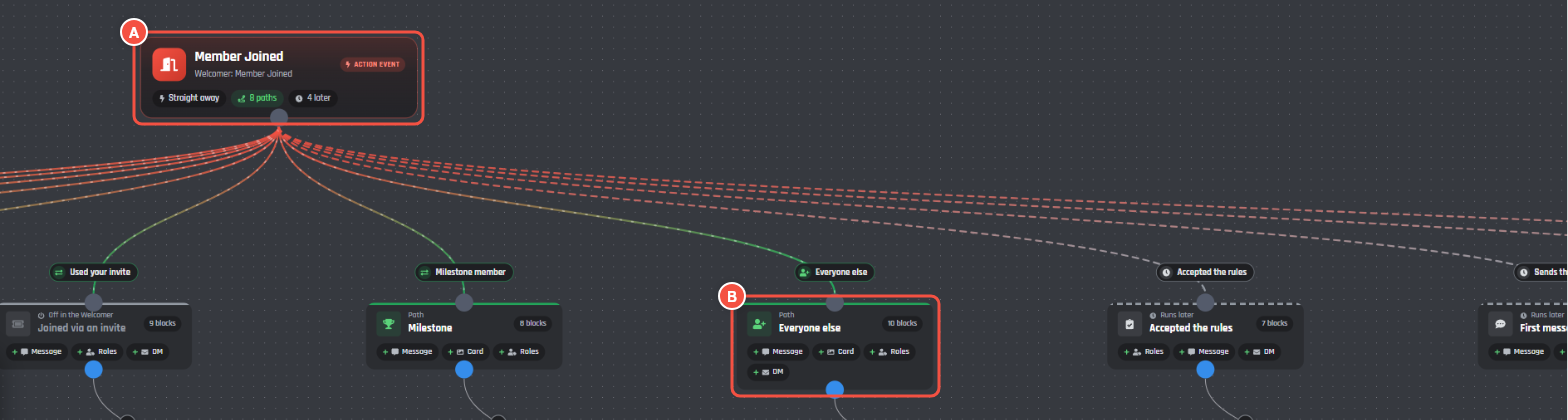Image resolution: width=1568 pixels, height=420 pixels.
Task: Click the Accepted the rules edge label
Action: 1205,272
